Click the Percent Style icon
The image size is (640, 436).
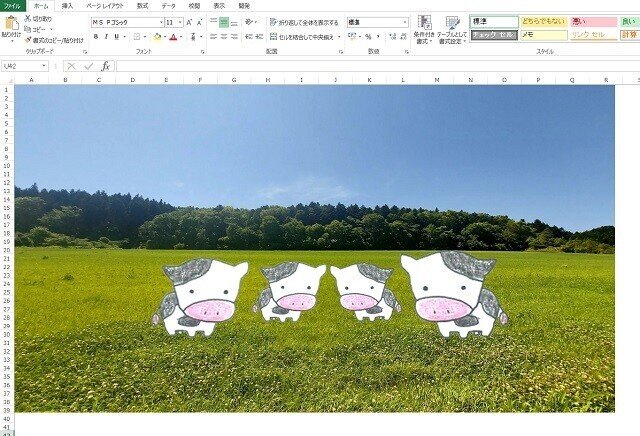[368, 37]
